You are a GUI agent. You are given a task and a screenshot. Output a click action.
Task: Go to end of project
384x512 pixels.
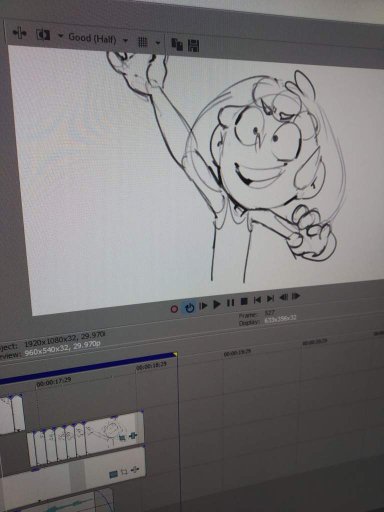pos(270,299)
